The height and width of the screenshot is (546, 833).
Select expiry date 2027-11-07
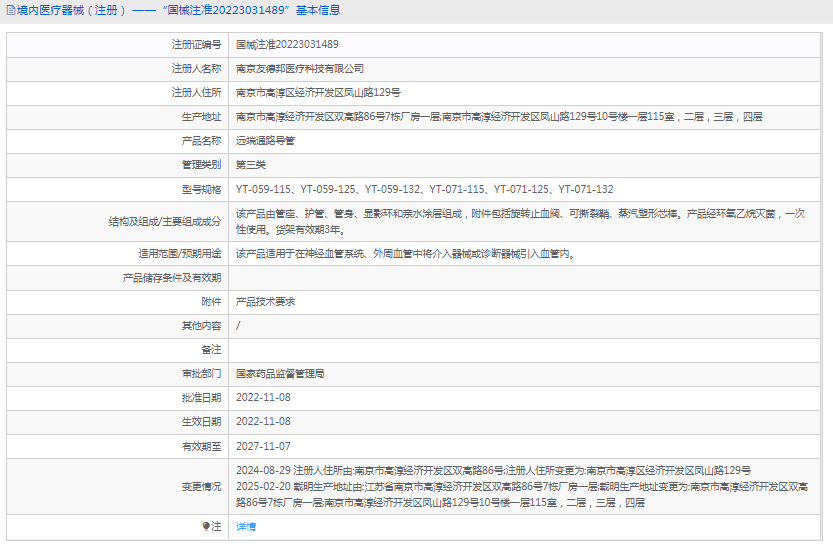pyautogui.click(x=263, y=446)
